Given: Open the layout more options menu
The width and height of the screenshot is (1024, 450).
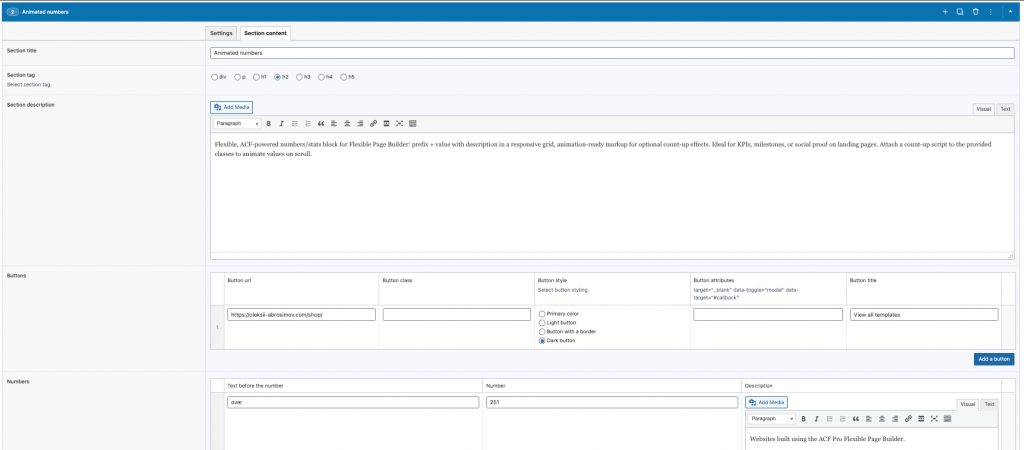Looking at the screenshot, I should 991,12.
